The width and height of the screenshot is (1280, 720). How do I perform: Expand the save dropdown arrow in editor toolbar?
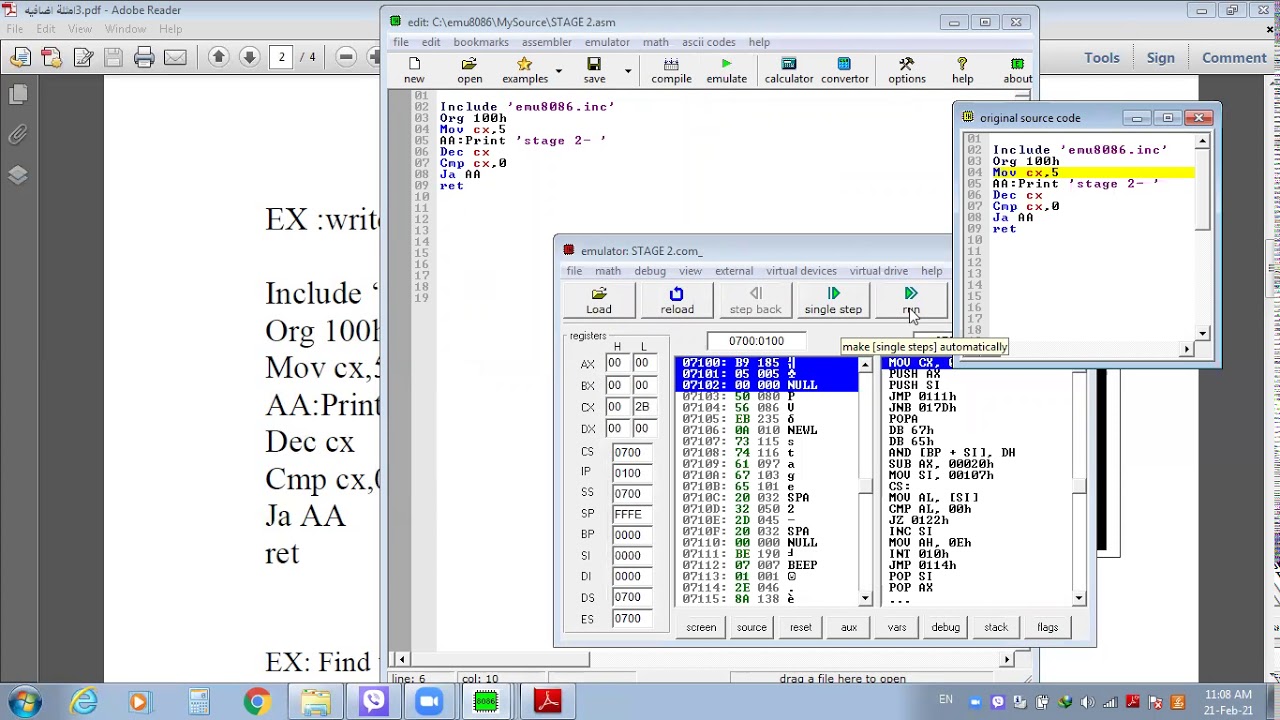628,71
